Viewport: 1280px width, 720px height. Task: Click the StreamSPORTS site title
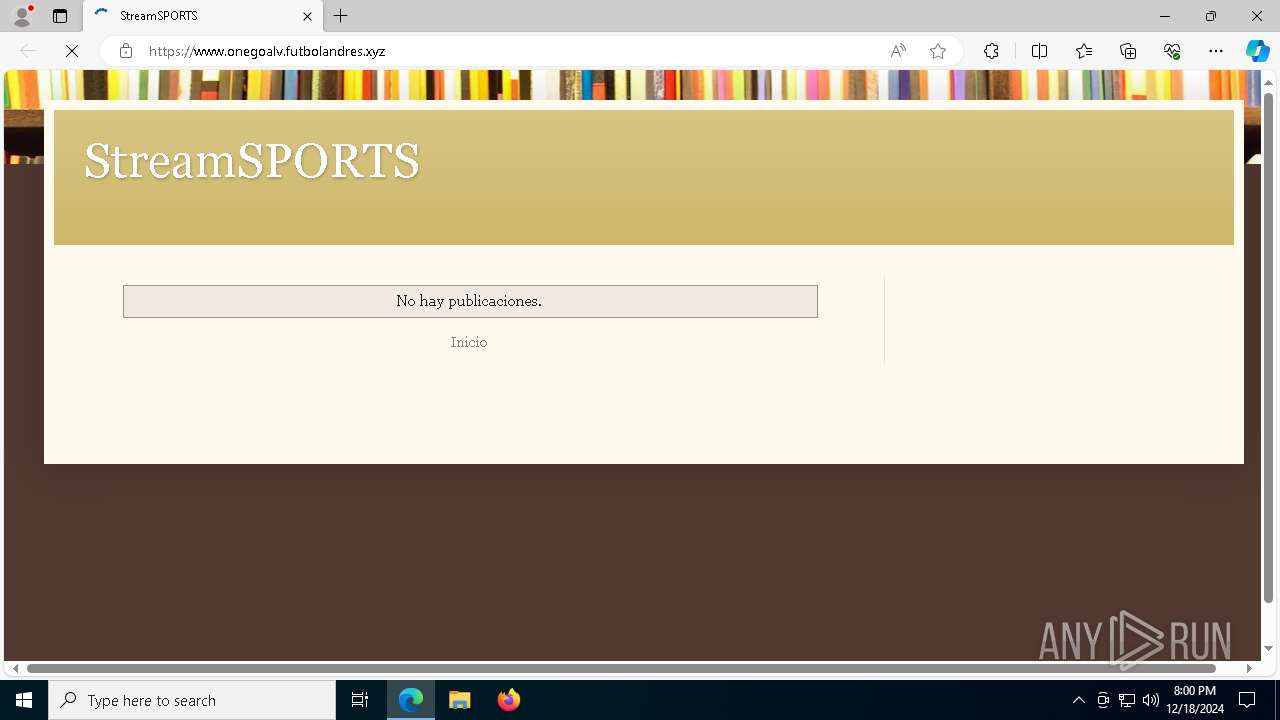(252, 161)
